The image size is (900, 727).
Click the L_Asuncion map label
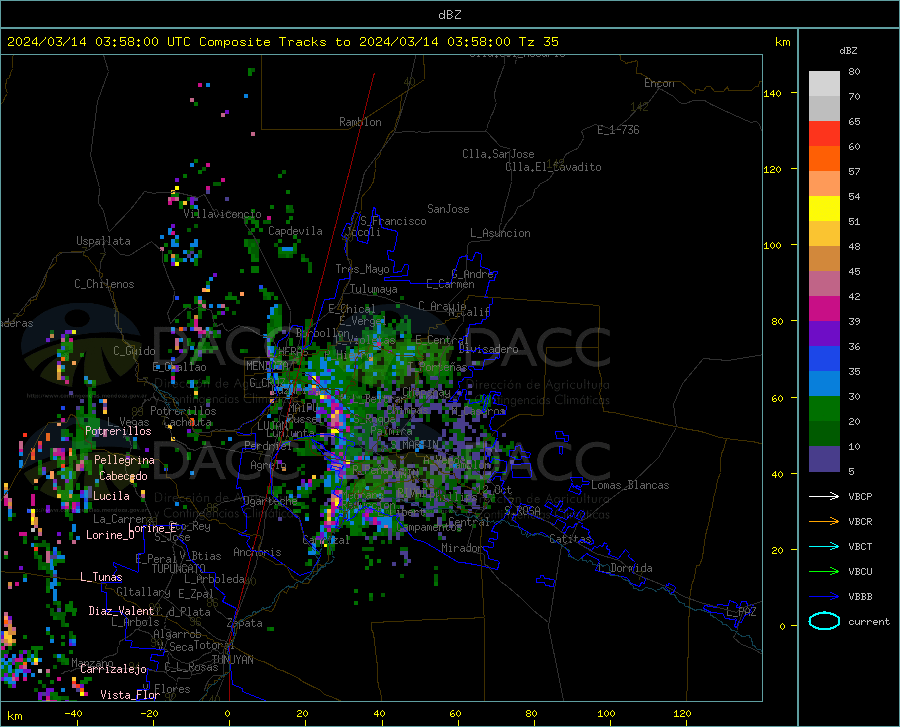[500, 233]
